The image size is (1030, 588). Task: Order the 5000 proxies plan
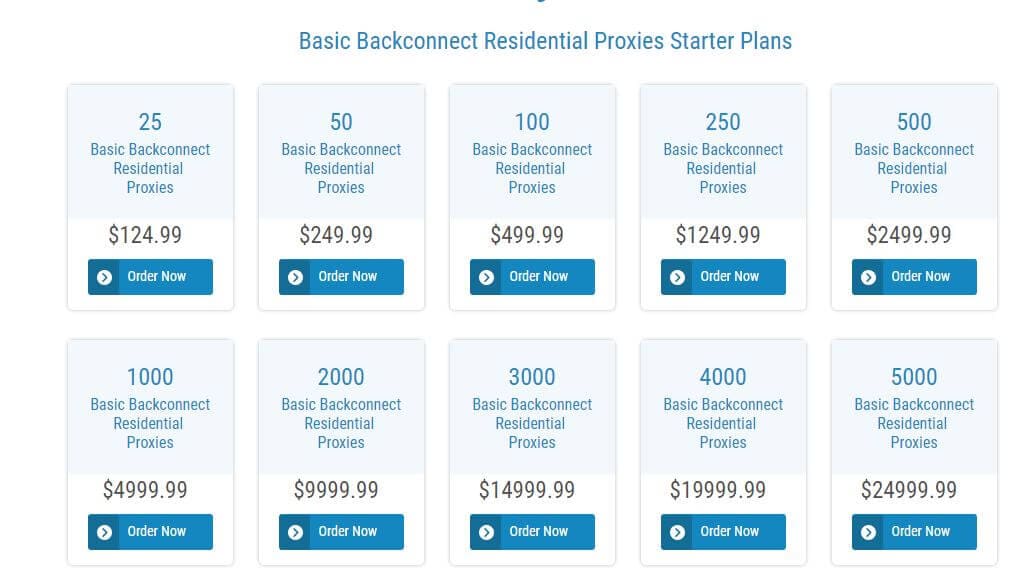tap(914, 531)
